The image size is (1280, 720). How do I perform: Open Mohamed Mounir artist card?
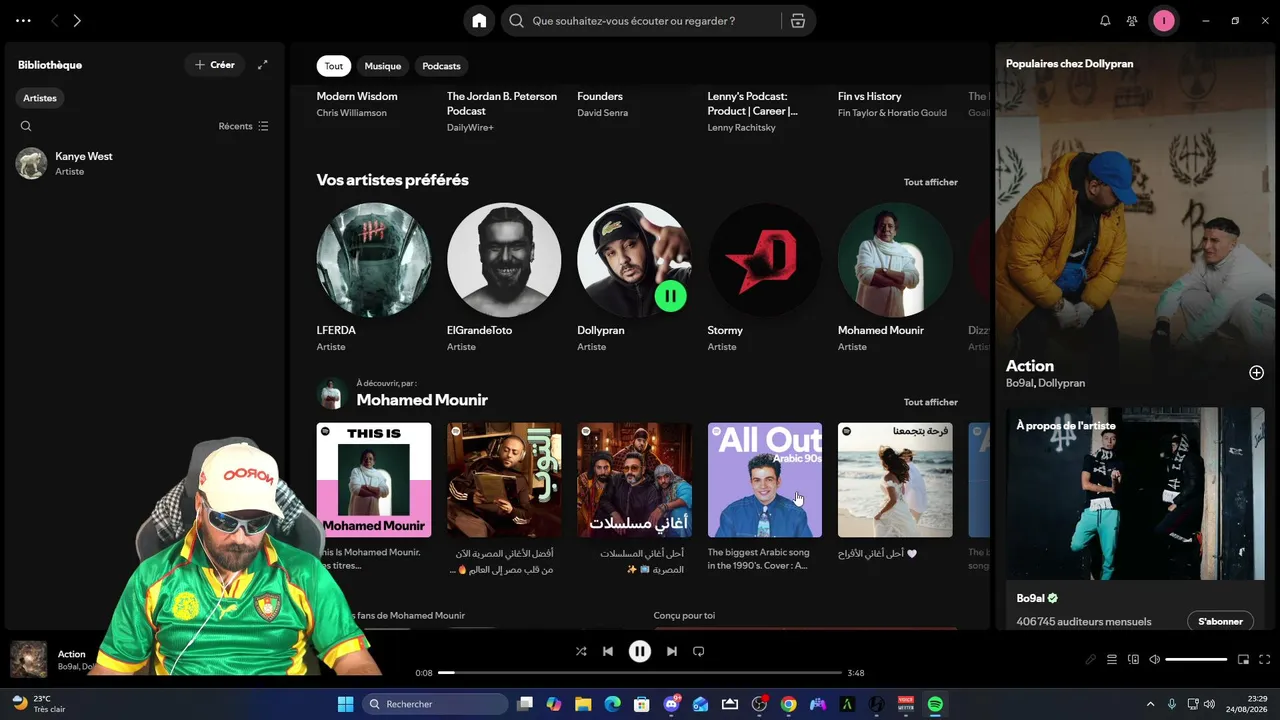click(895, 278)
